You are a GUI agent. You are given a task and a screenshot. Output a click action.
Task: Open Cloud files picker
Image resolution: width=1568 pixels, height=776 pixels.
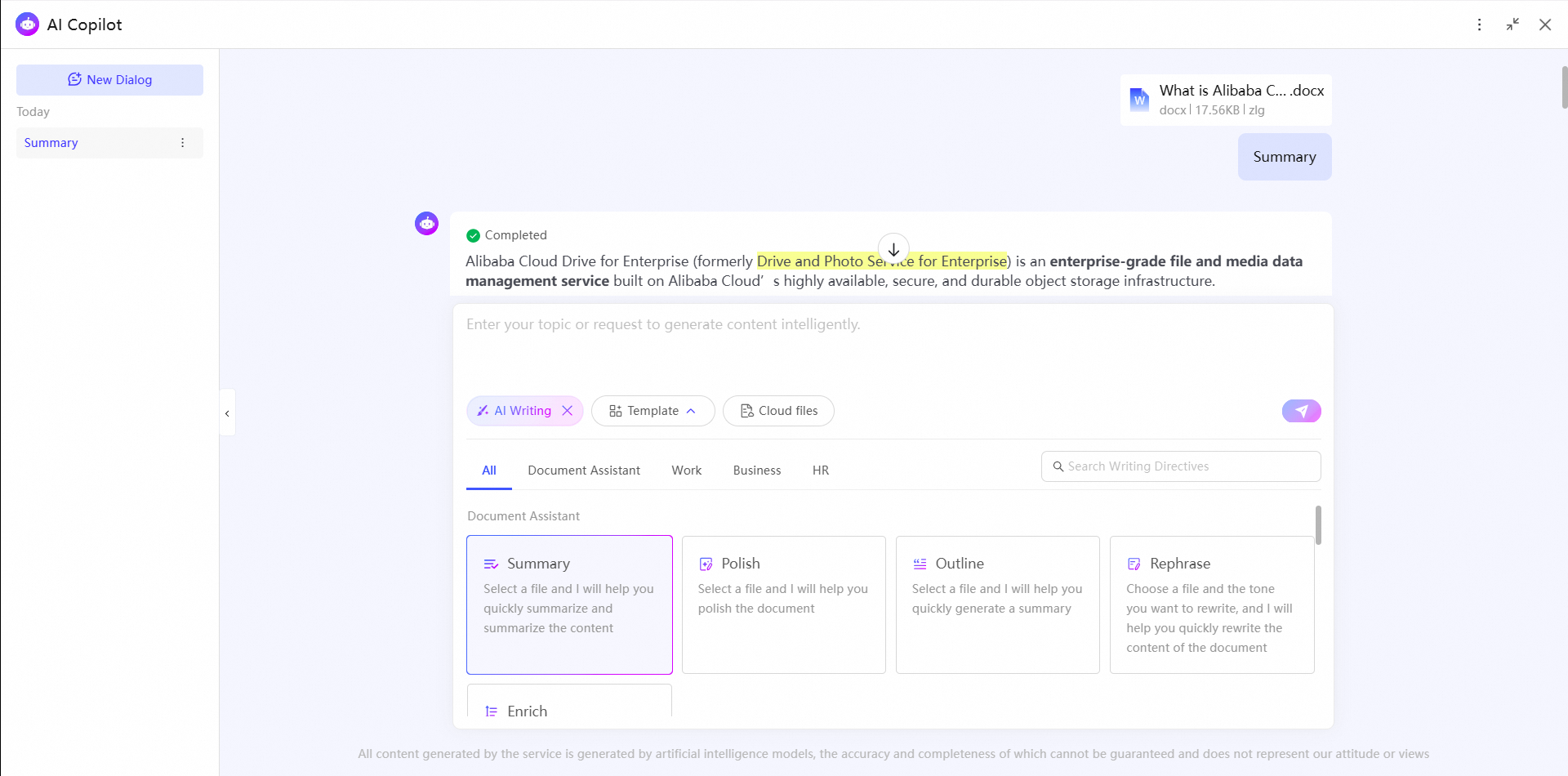coord(778,411)
